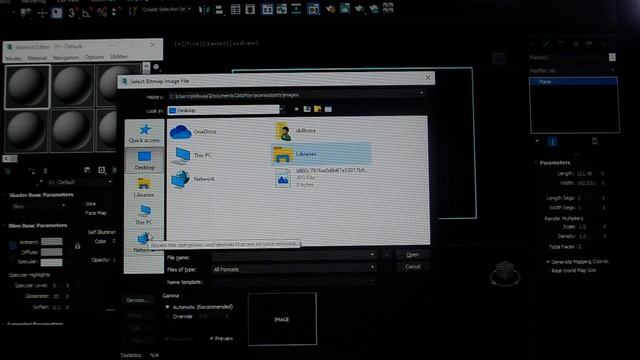The width and height of the screenshot is (640, 360).
Task: Select the Network item in the file list
Action: tap(193, 179)
